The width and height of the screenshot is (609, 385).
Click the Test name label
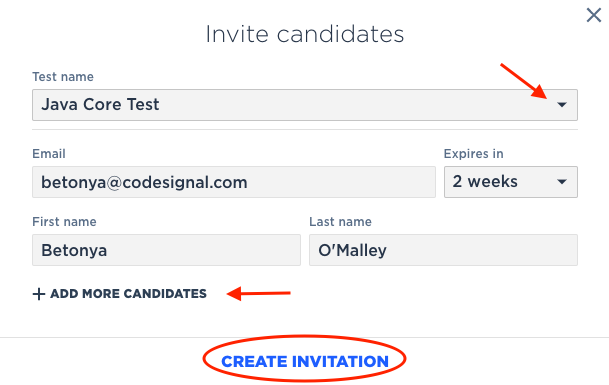coord(63,77)
